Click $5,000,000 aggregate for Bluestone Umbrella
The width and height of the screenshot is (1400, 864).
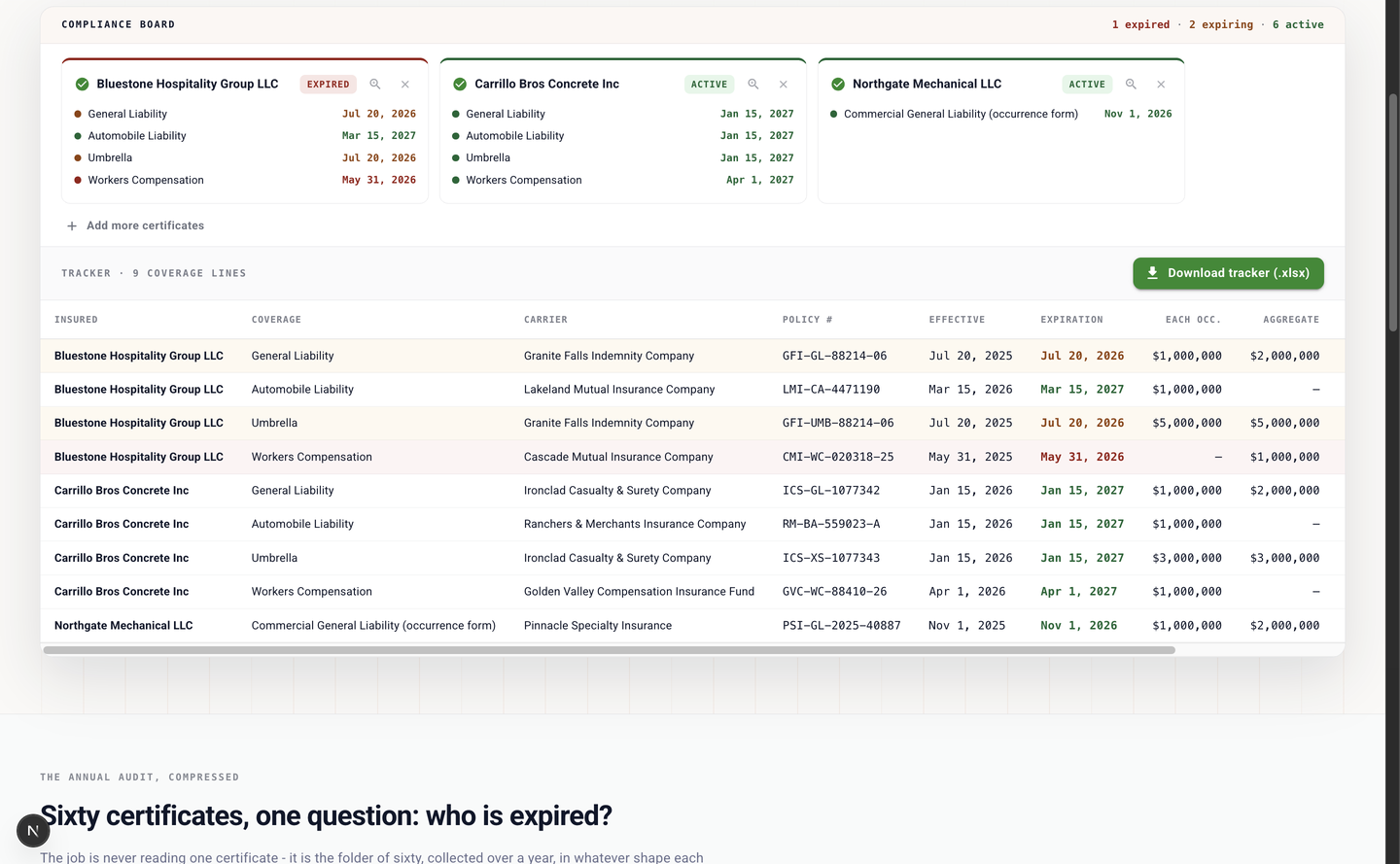coord(1285,423)
